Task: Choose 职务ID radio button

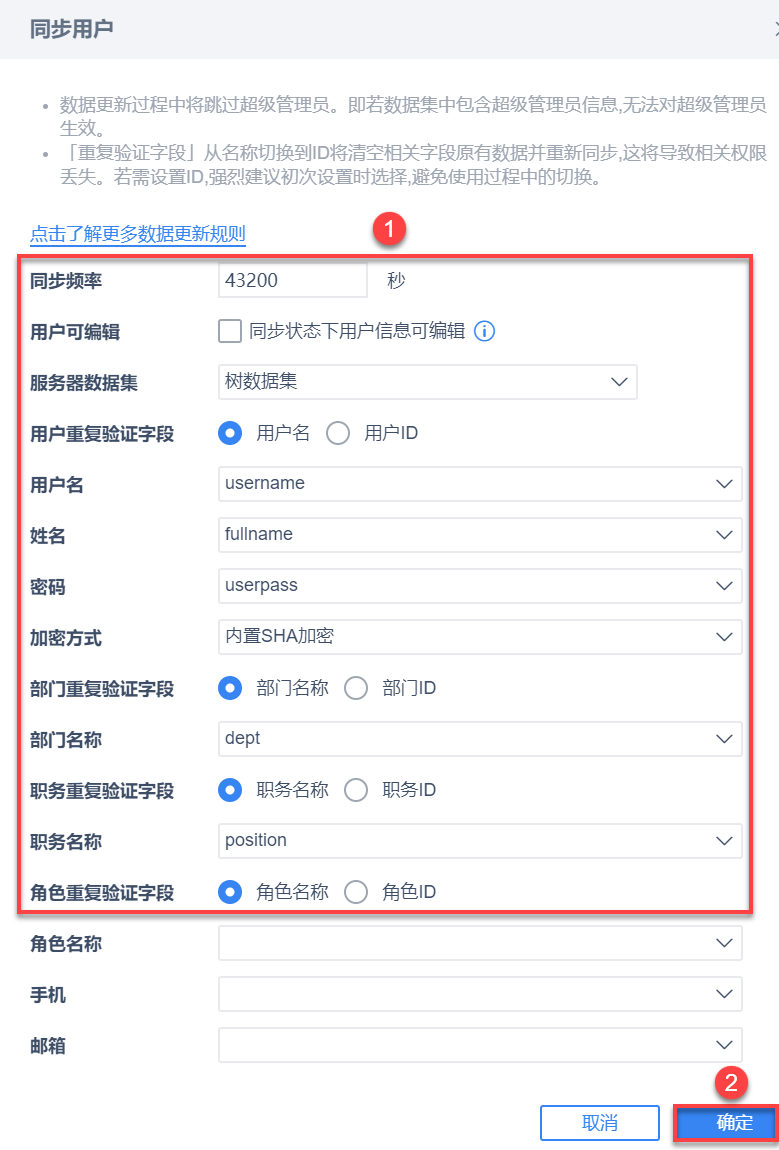Action: 356,790
